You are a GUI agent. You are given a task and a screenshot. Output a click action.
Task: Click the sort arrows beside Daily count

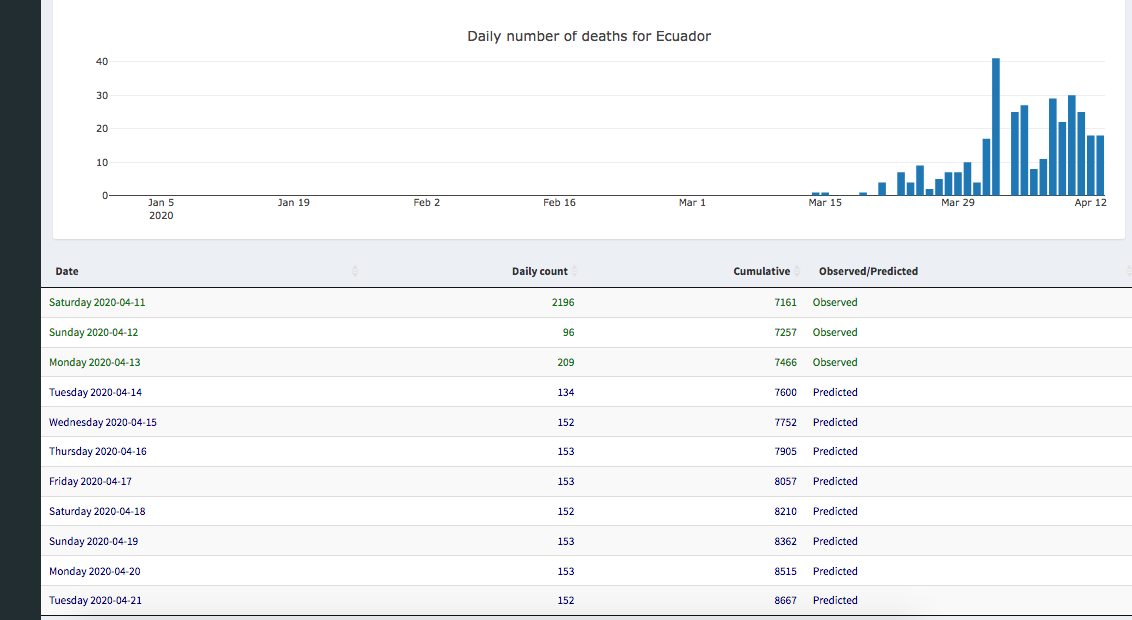point(574,271)
